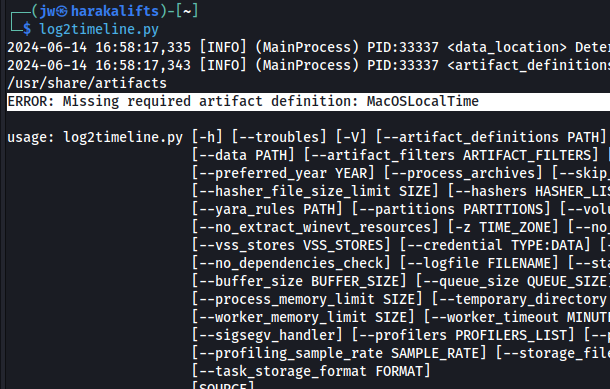
Task: Click the [--troubles] option in usage
Action: click(x=279, y=137)
